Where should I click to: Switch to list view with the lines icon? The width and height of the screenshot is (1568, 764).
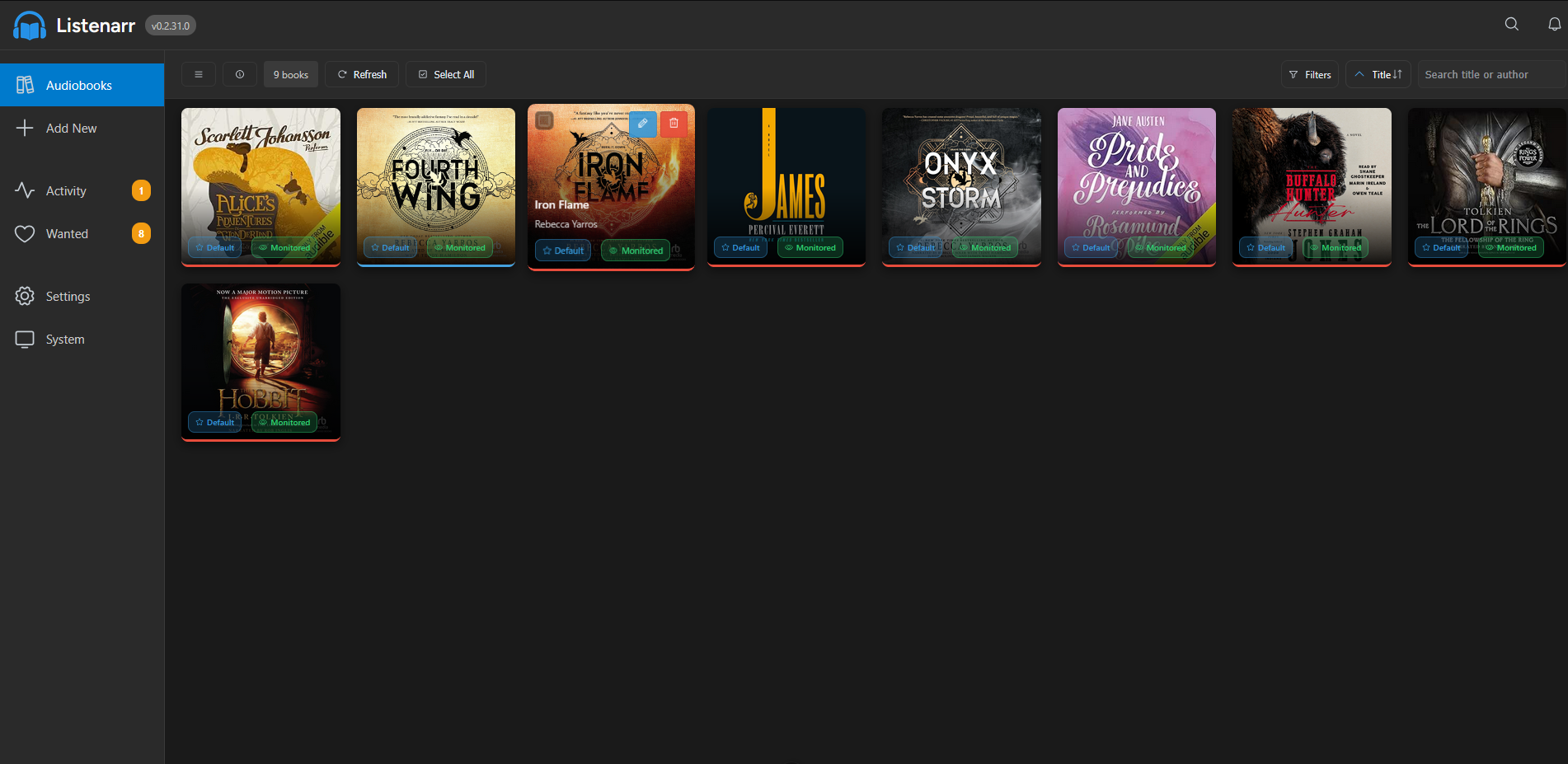point(199,74)
